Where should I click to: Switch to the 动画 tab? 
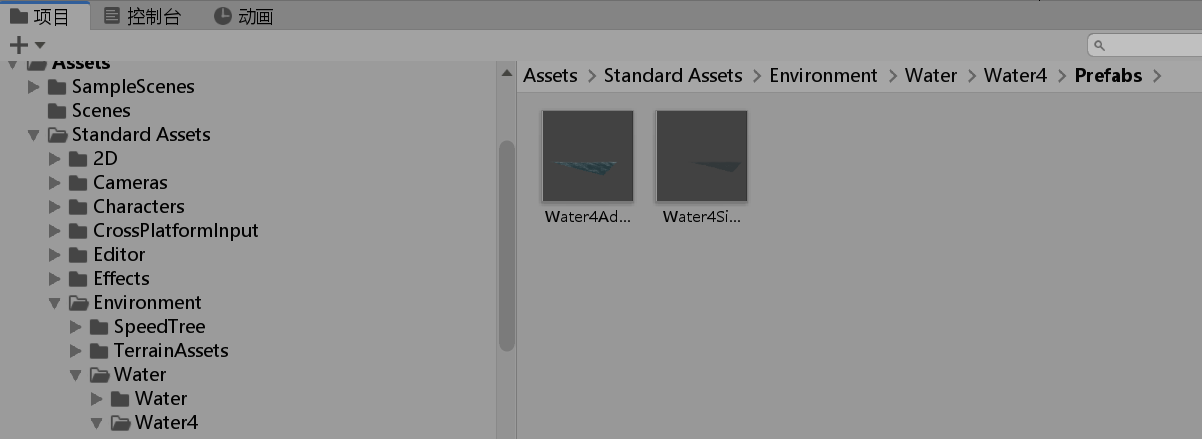pyautogui.click(x=243, y=16)
